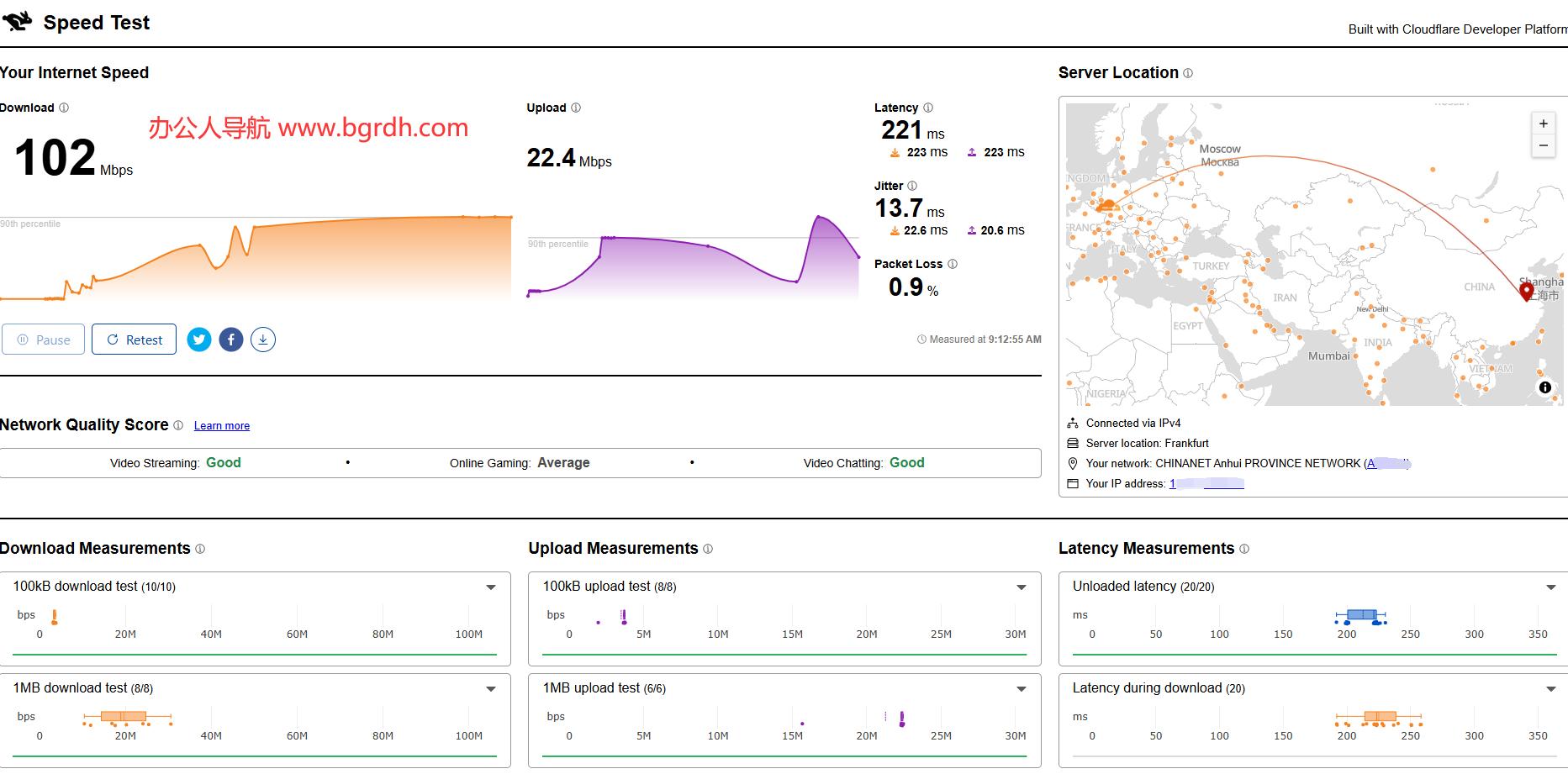Click the info icon next to Packet Loss

[953, 264]
